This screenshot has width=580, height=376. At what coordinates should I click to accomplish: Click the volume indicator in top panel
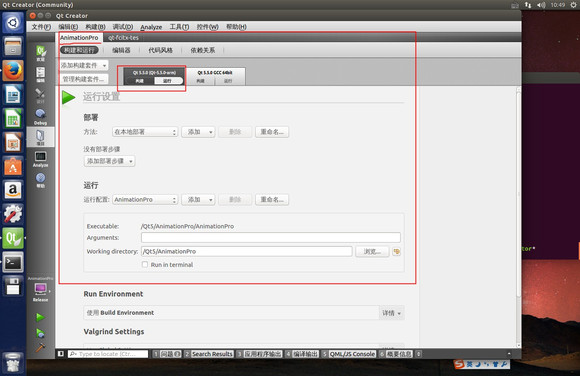click(541, 5)
